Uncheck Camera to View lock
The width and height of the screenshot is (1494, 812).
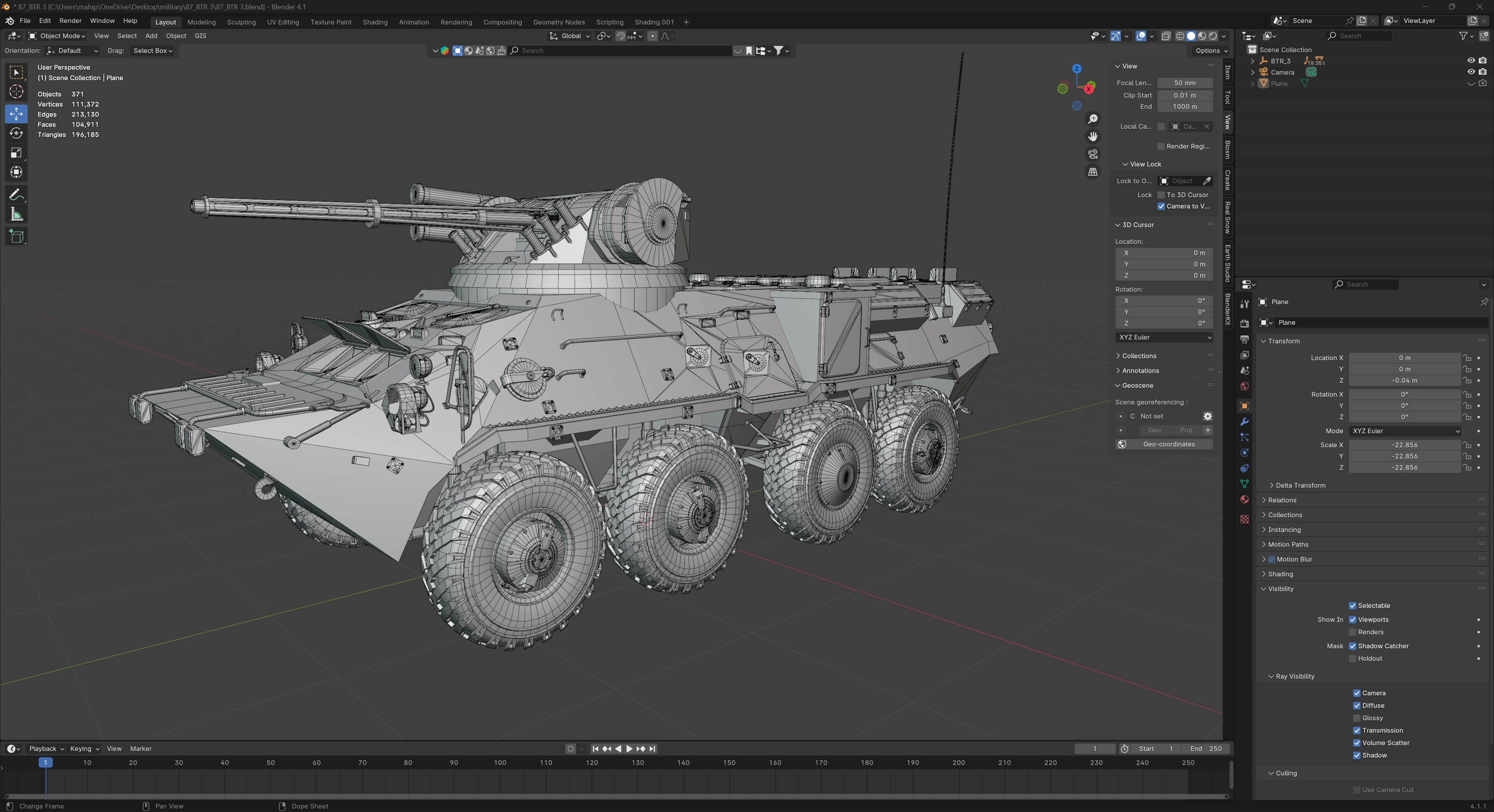[1161, 206]
